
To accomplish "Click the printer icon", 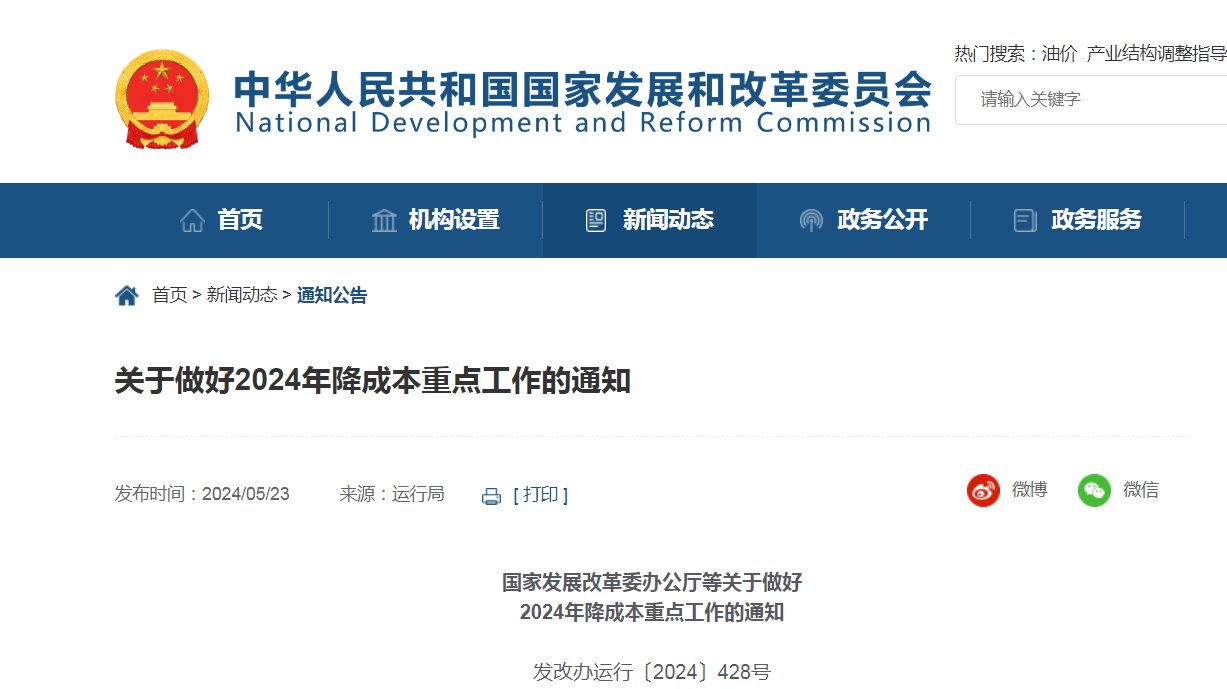I will point(491,496).
